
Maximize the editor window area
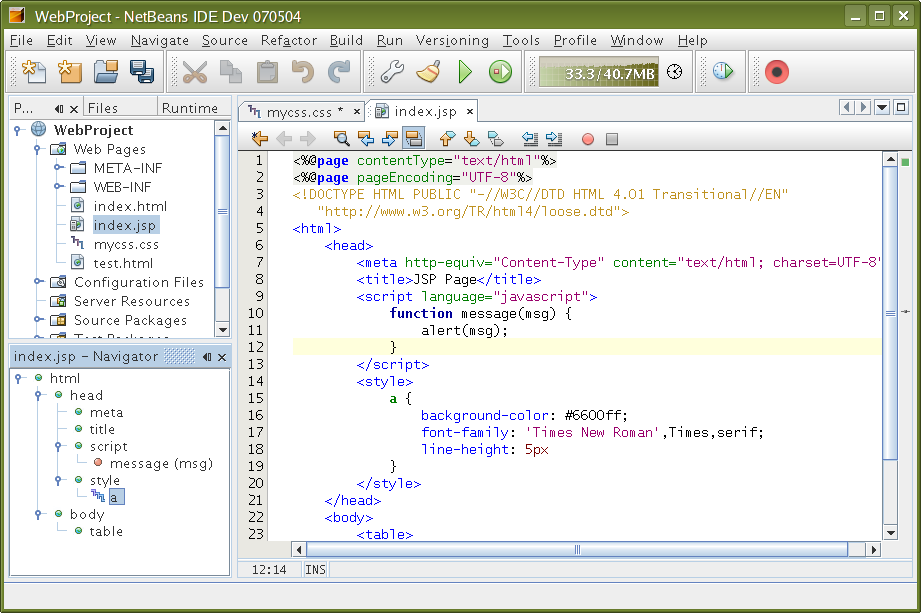pyautogui.click(x=901, y=107)
